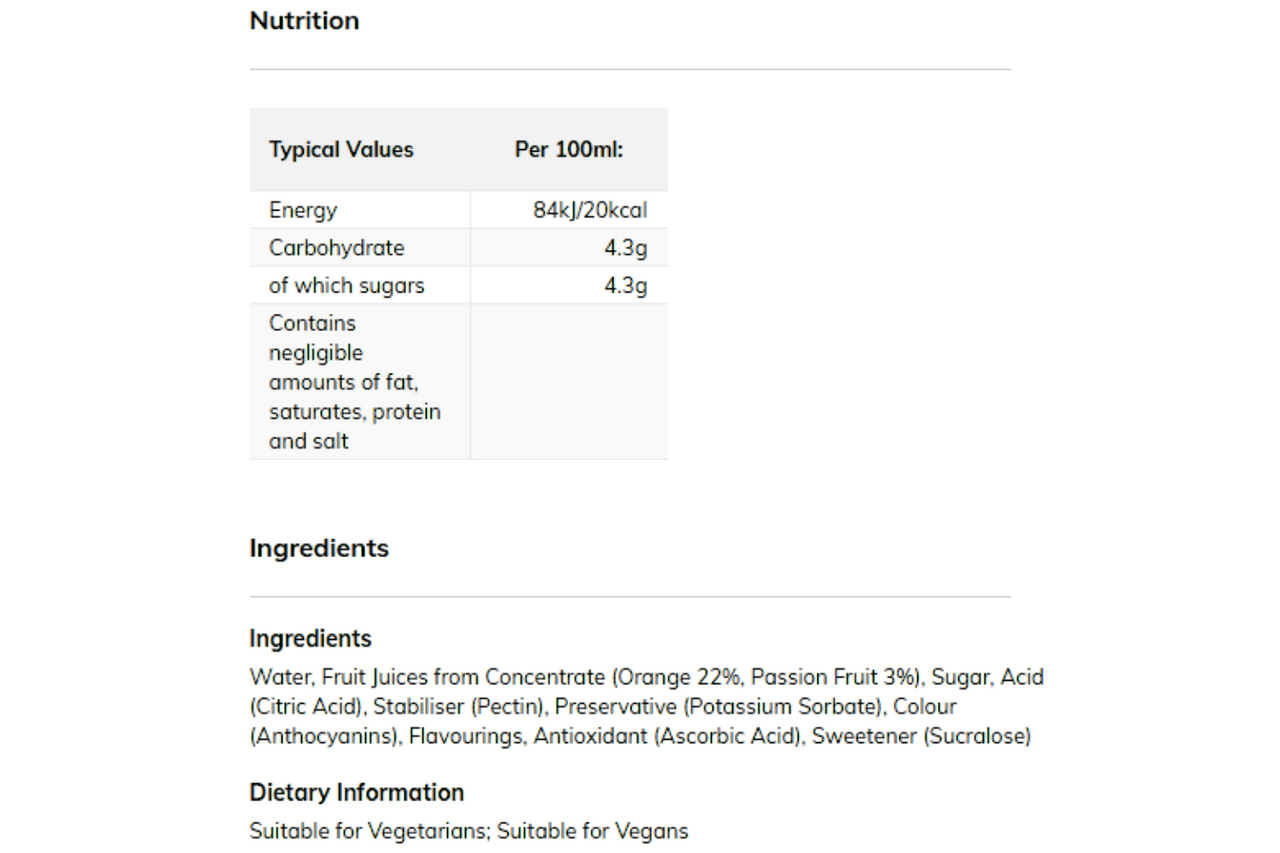Image resolution: width=1280 pixels, height=853 pixels.
Task: Click 'Sweetener (Sucralose)' in ingredient list
Action: coord(921,736)
